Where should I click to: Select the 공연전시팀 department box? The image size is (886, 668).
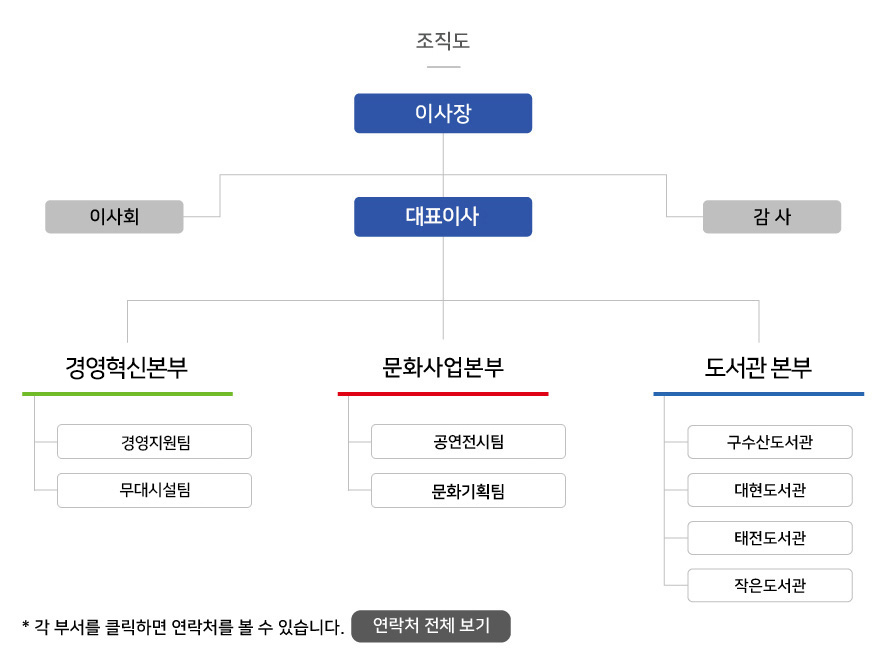click(x=468, y=442)
